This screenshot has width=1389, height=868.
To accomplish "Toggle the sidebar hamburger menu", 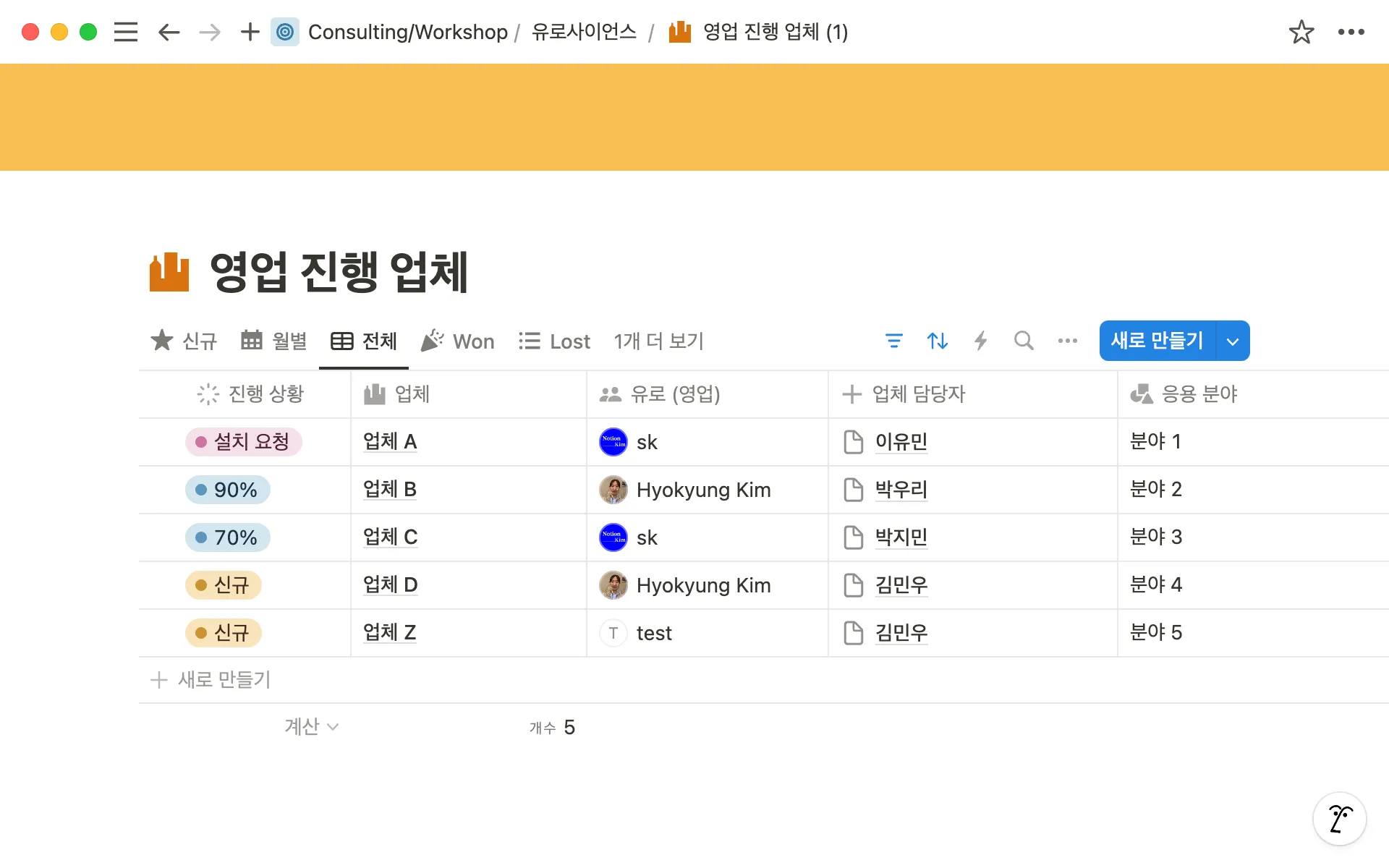I will click(x=126, y=32).
